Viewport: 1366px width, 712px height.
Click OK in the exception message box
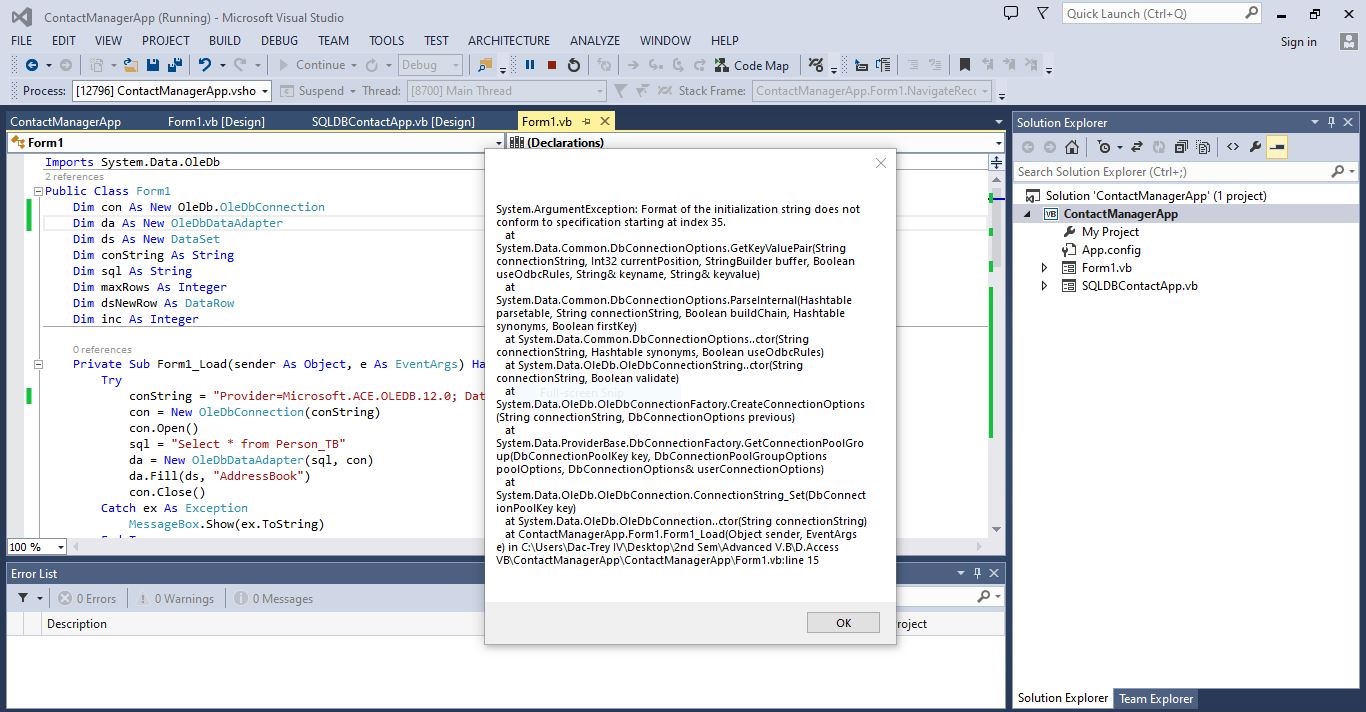pos(843,622)
